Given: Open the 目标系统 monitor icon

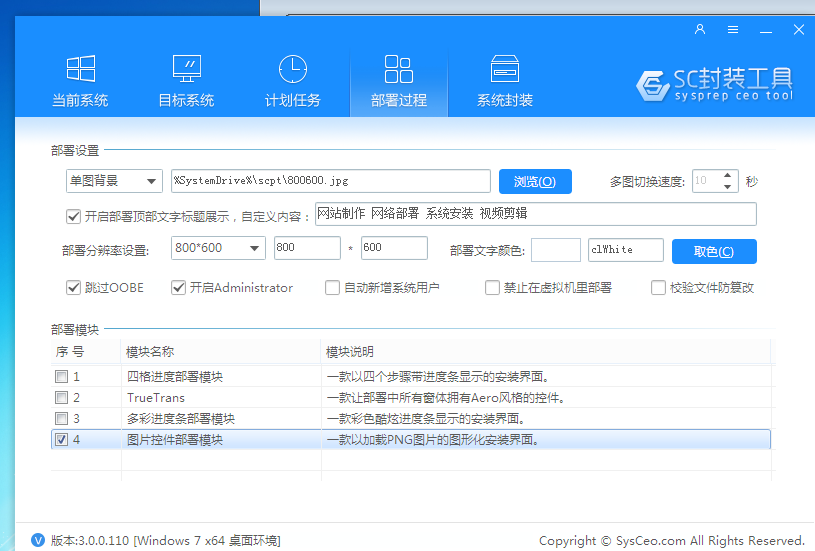Looking at the screenshot, I should coord(186,68).
